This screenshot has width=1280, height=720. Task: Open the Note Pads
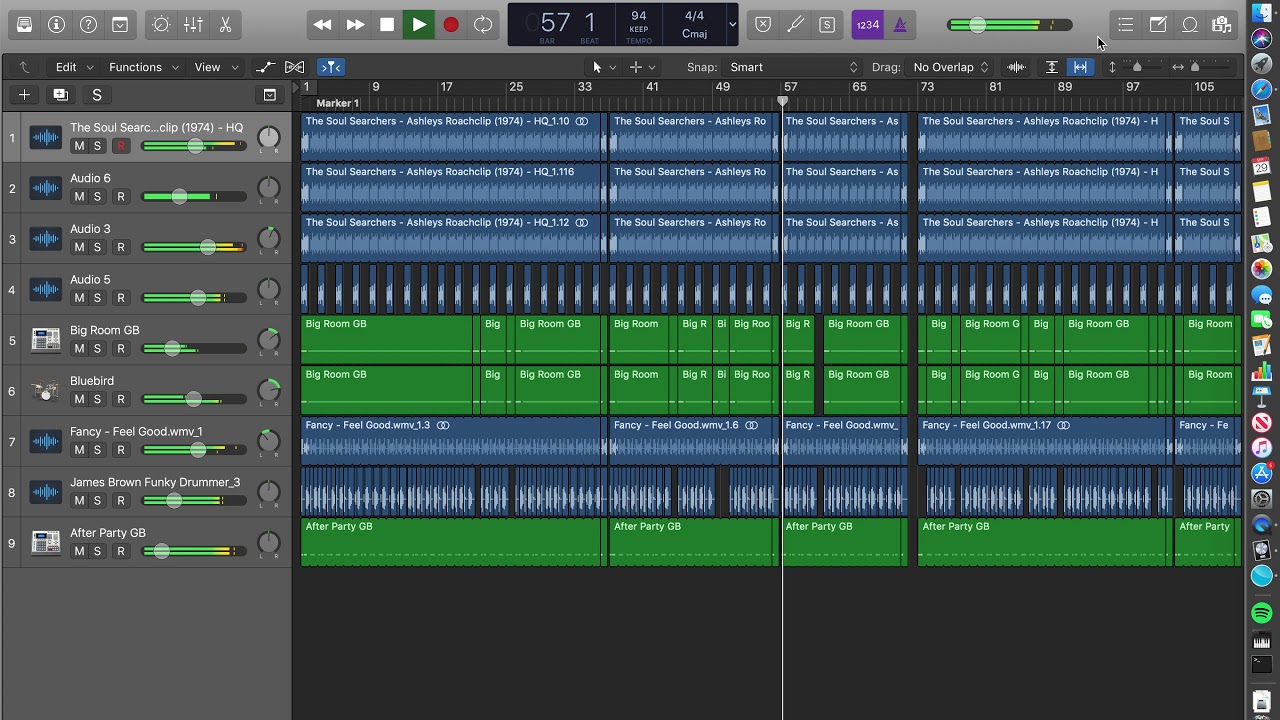coord(1158,25)
